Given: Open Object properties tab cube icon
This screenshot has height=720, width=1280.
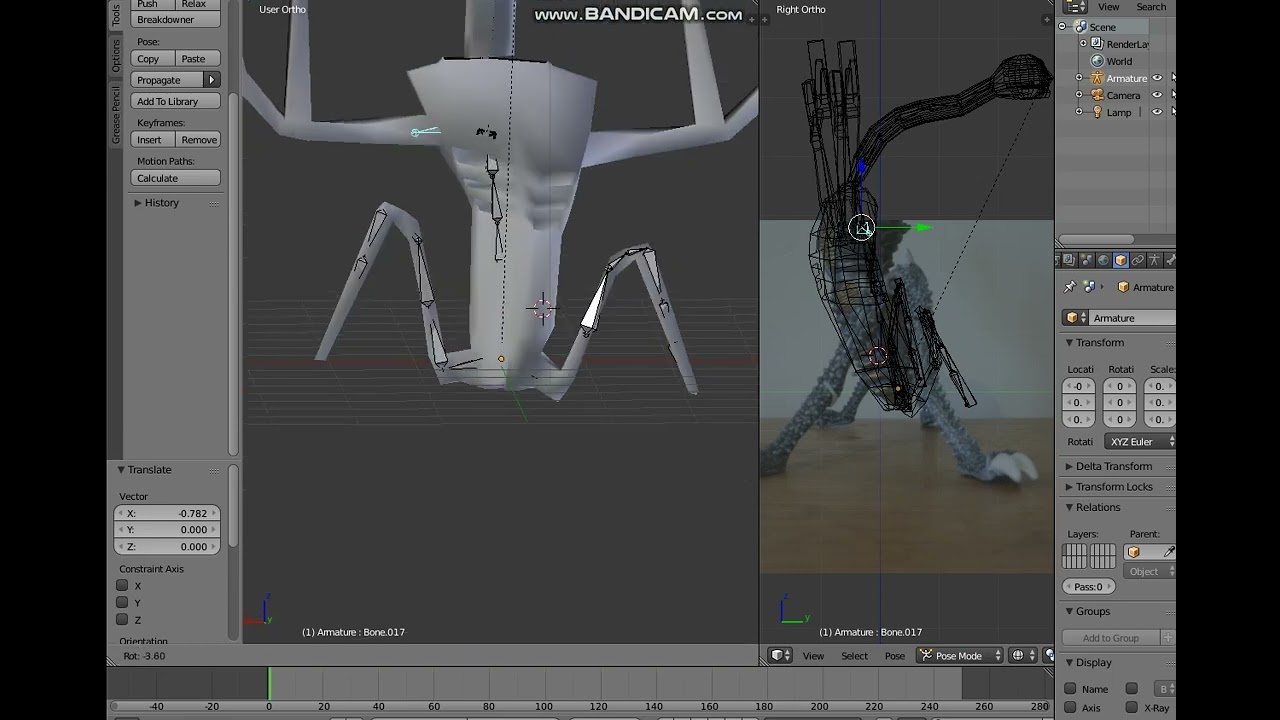Looking at the screenshot, I should click(x=1121, y=260).
